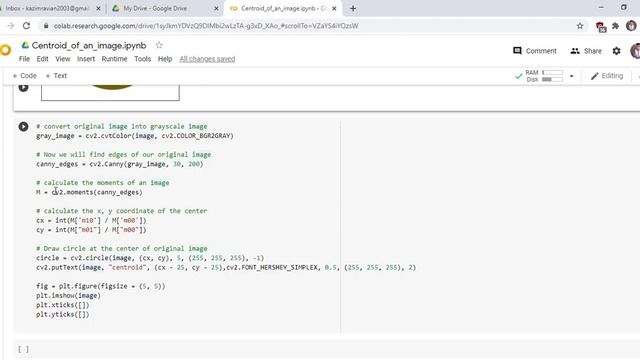Open the File menu
Image resolution: width=640 pixels, height=360 pixels.
coord(24,59)
